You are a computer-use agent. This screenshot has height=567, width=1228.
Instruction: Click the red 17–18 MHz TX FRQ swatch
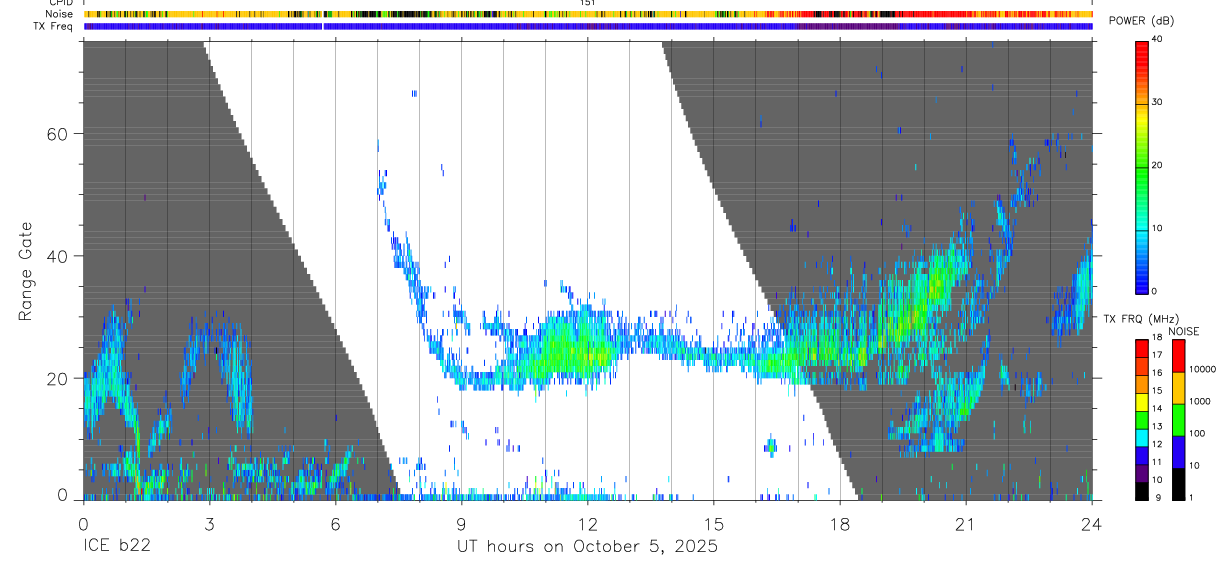point(1141,347)
